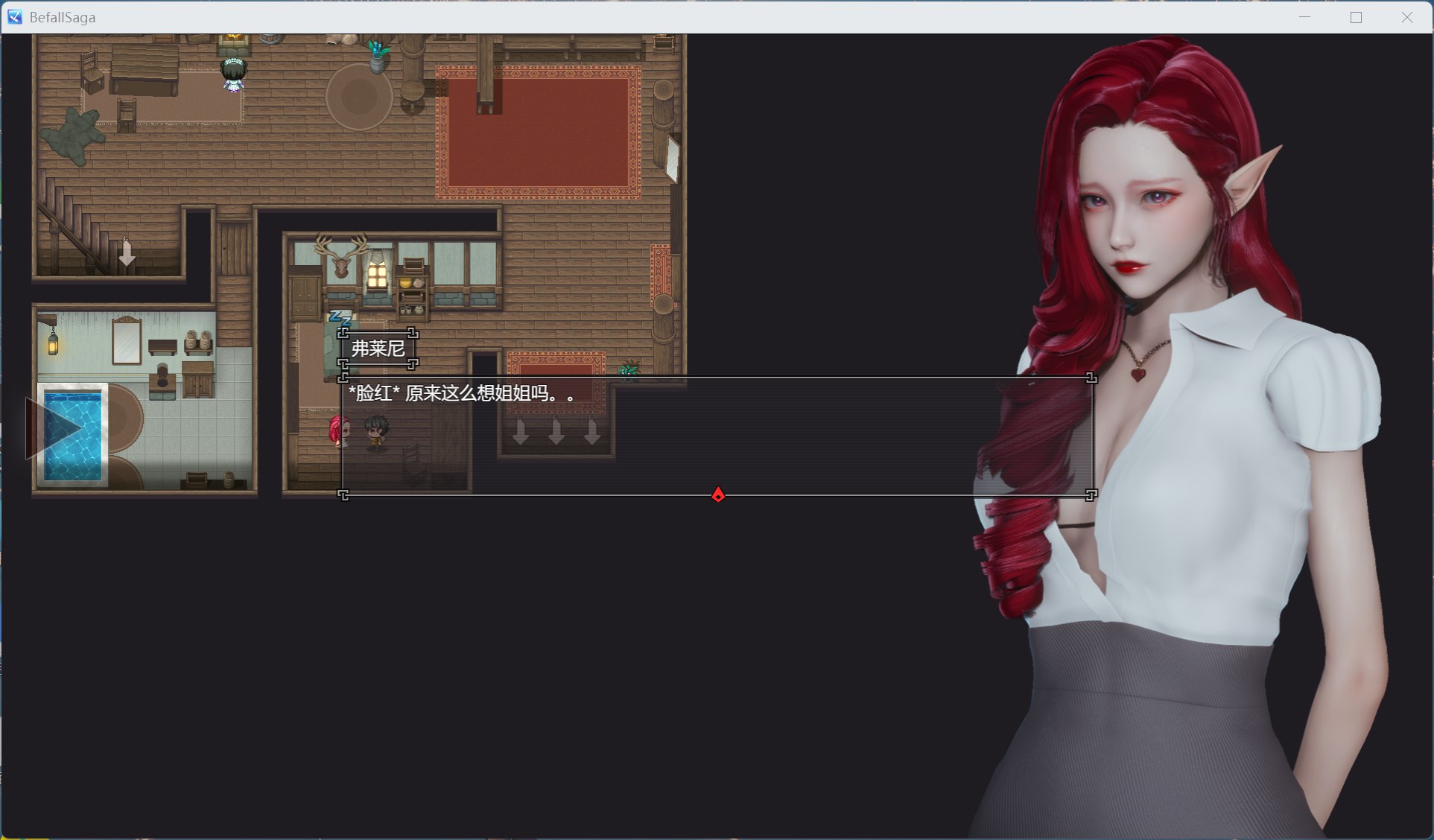The image size is (1434, 840).
Task: Click the gray down arrows on the floor
Action: coord(556,430)
